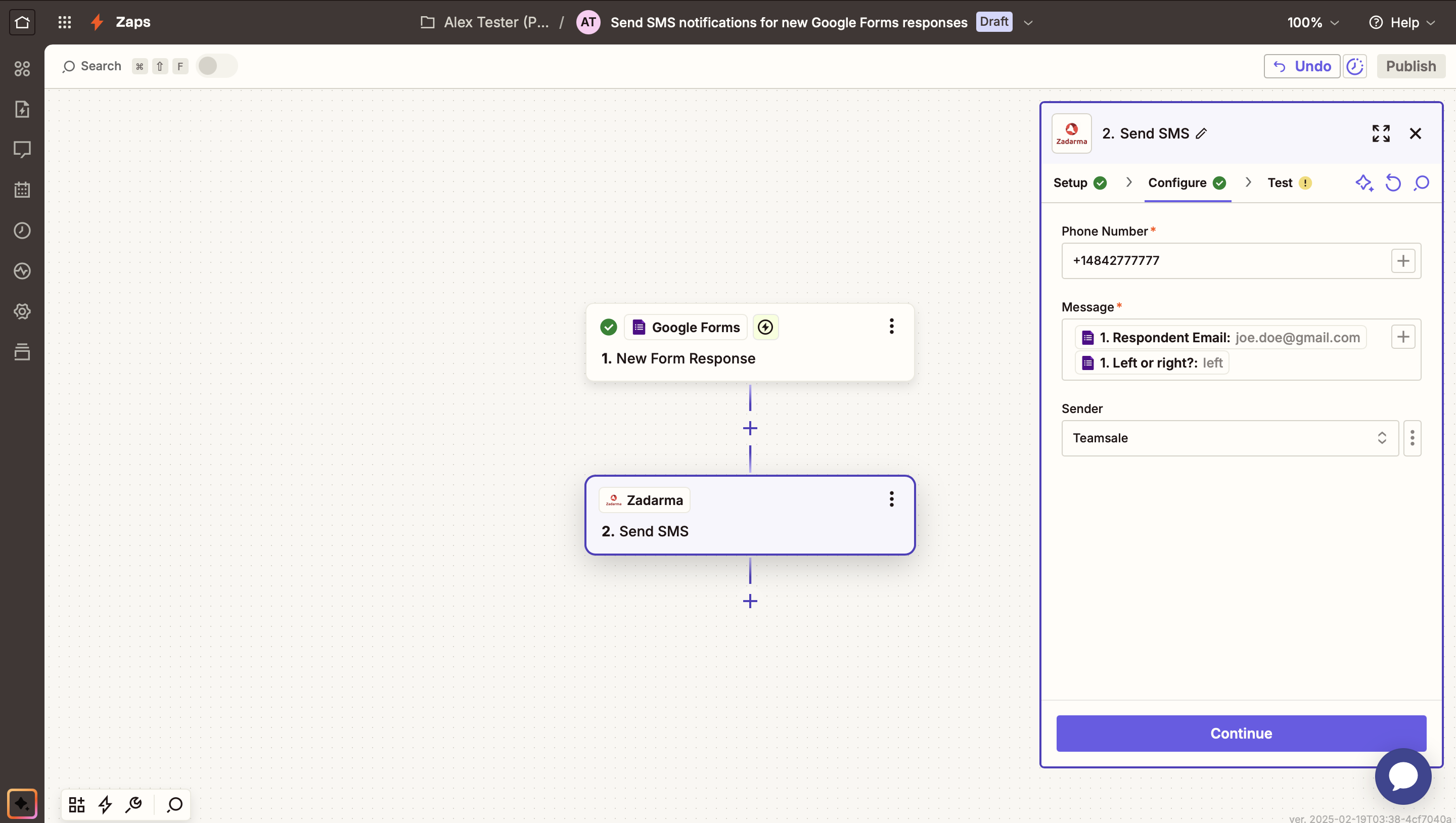Click the refresh fields icon in panel
The image size is (1456, 823).
(x=1393, y=182)
